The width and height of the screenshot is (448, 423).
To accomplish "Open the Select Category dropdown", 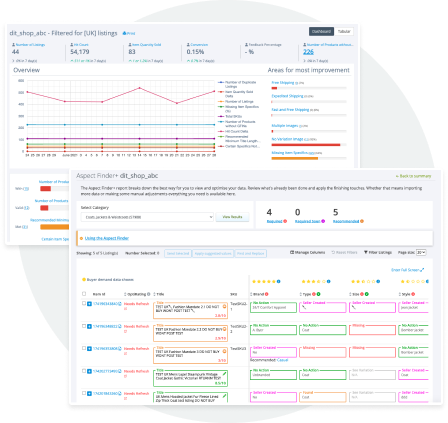I will click(147, 217).
